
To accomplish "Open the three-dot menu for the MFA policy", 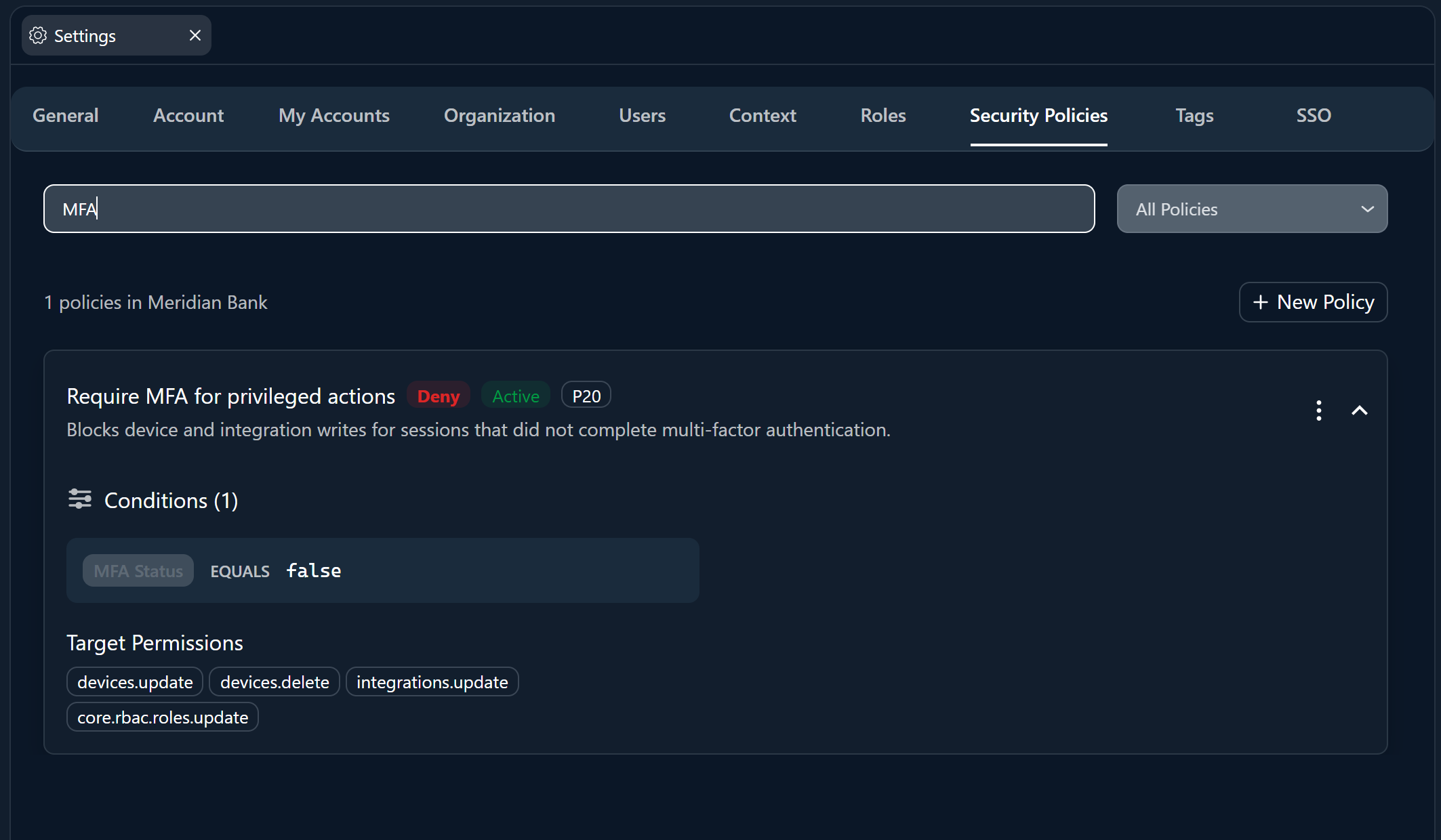I will click(1318, 411).
